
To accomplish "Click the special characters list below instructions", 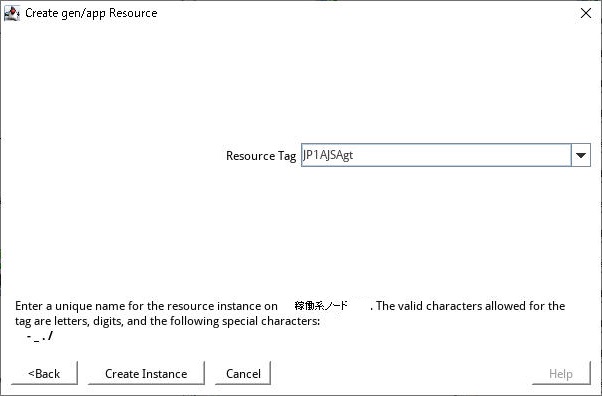I will point(40,336).
